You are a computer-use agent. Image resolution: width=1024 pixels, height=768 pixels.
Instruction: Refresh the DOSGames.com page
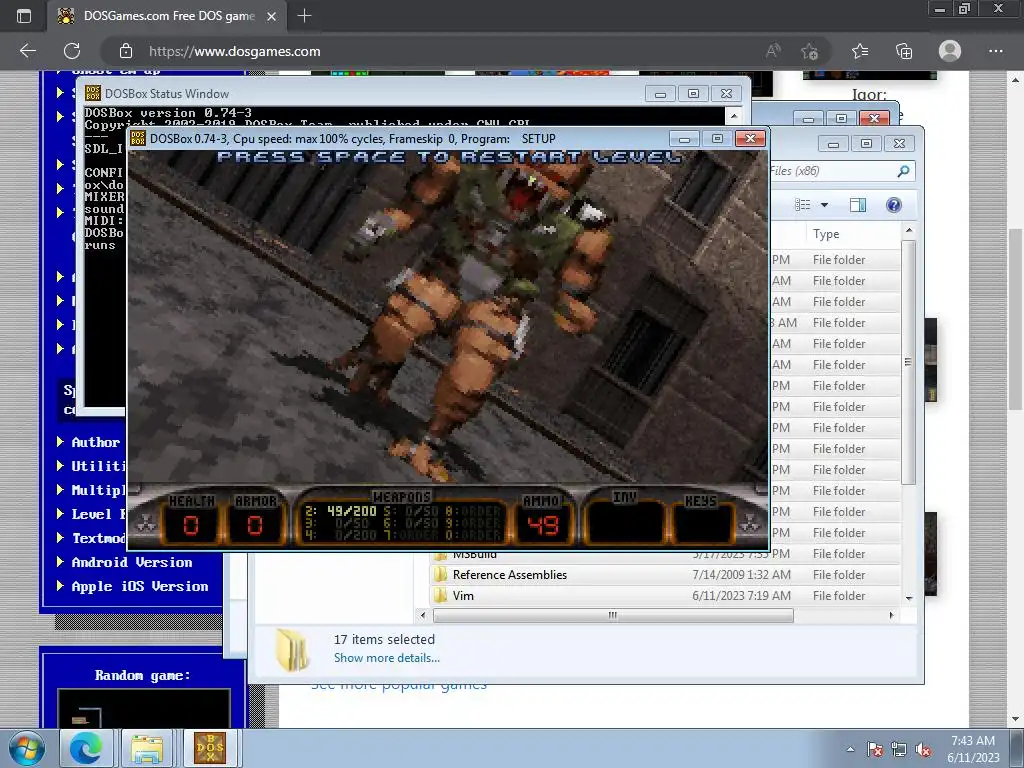tap(72, 51)
